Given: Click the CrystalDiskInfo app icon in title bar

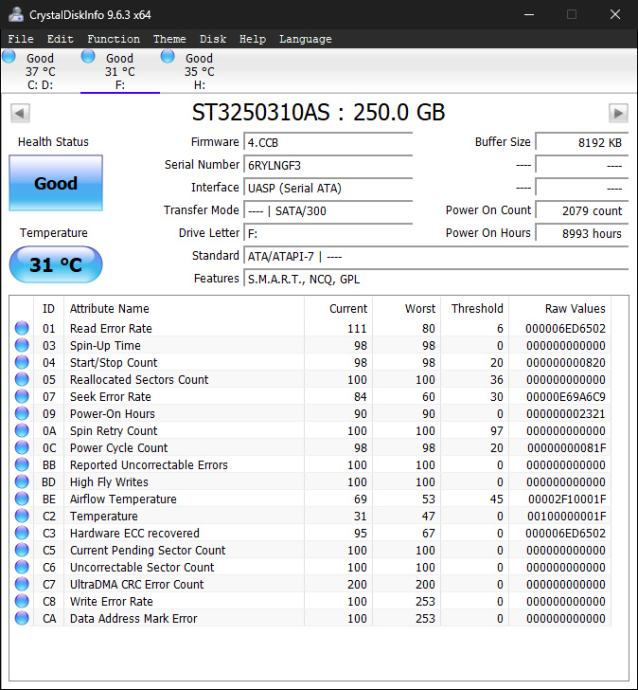Looking at the screenshot, I should click(x=16, y=14).
